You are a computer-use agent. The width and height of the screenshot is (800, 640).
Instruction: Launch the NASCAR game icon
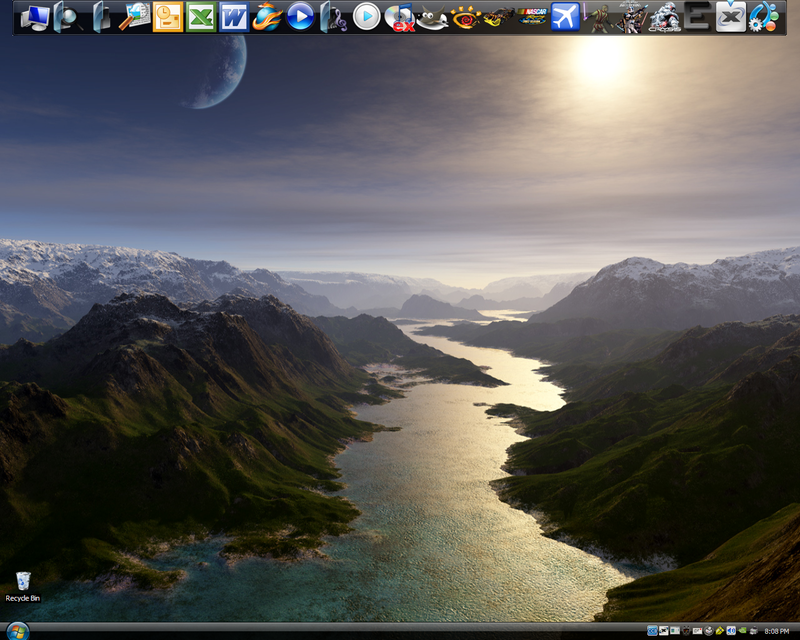point(532,16)
